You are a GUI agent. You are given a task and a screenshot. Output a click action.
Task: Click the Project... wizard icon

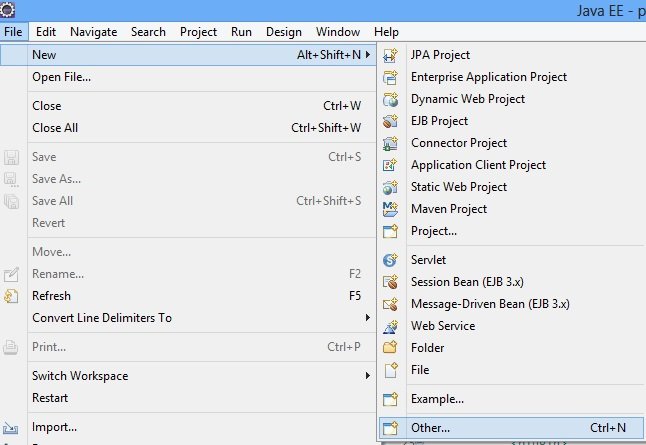click(x=390, y=231)
